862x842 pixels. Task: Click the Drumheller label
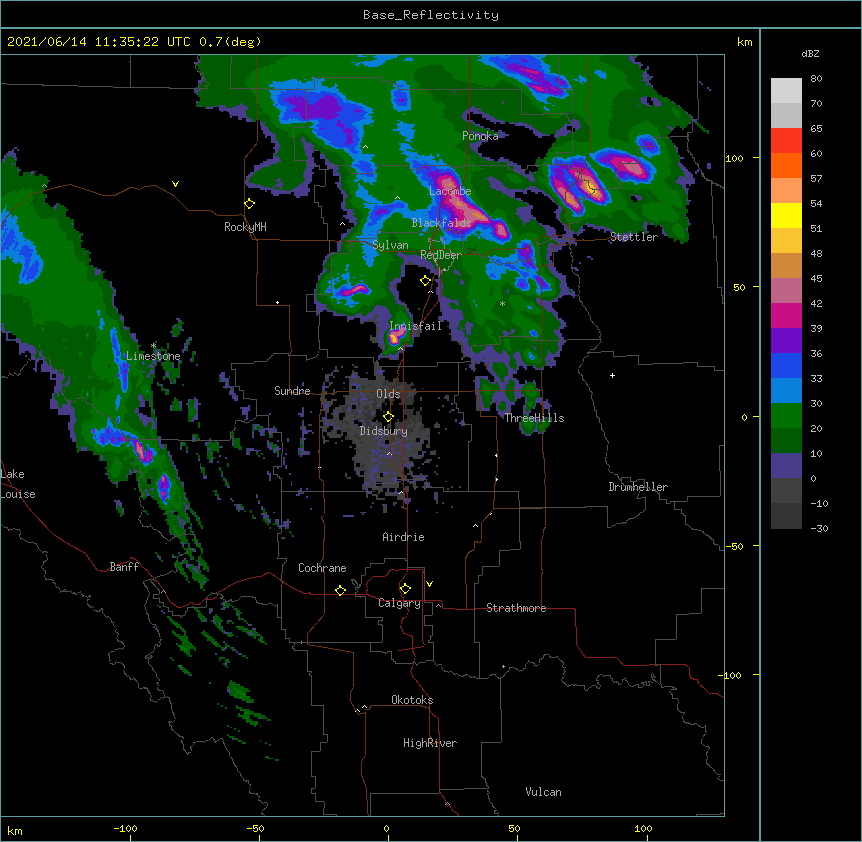(638, 487)
